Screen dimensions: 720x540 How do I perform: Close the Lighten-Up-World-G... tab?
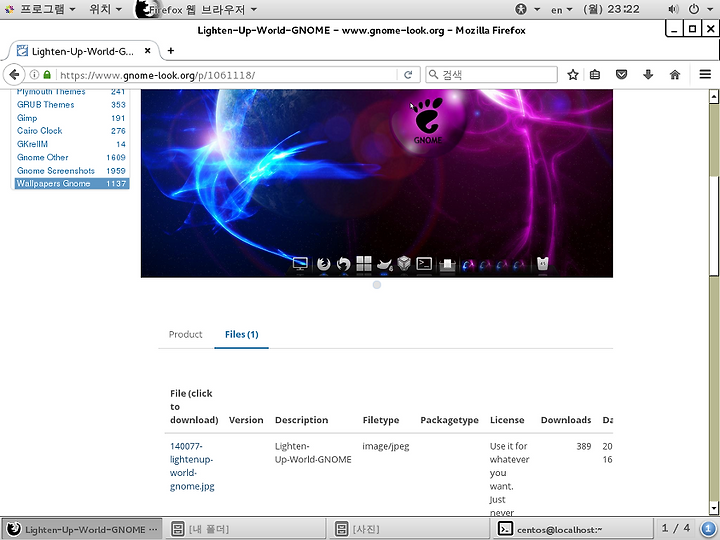tap(147, 51)
